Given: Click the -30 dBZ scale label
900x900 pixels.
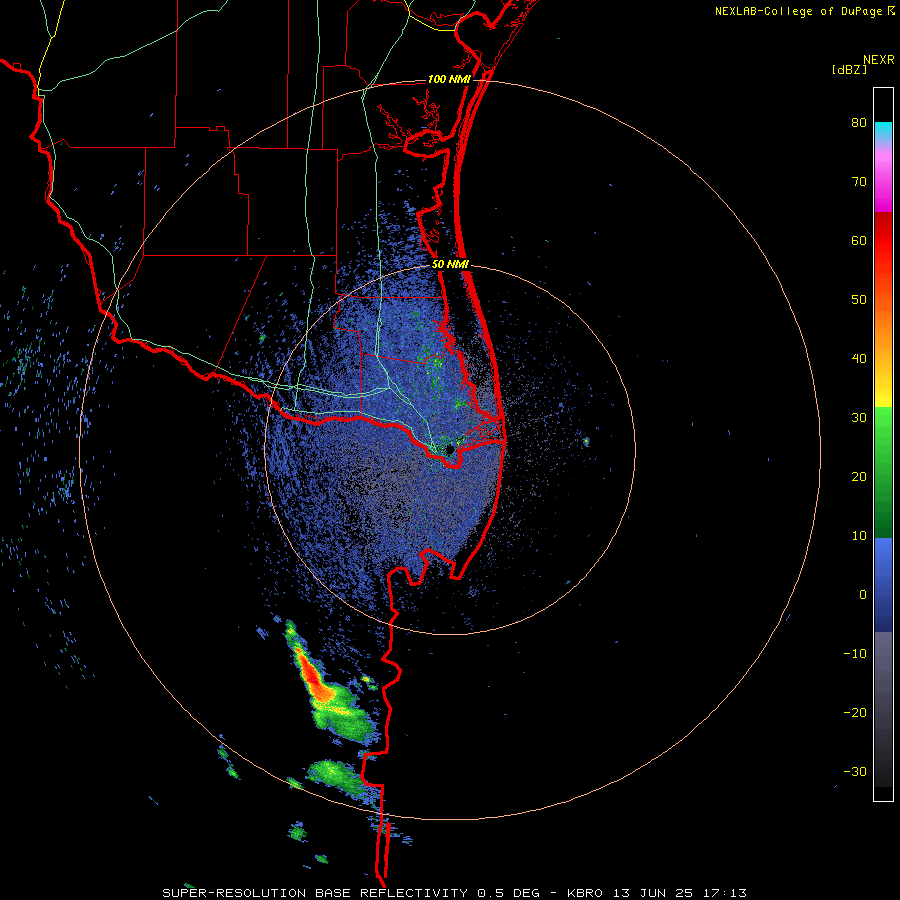Looking at the screenshot, I should click(855, 771).
